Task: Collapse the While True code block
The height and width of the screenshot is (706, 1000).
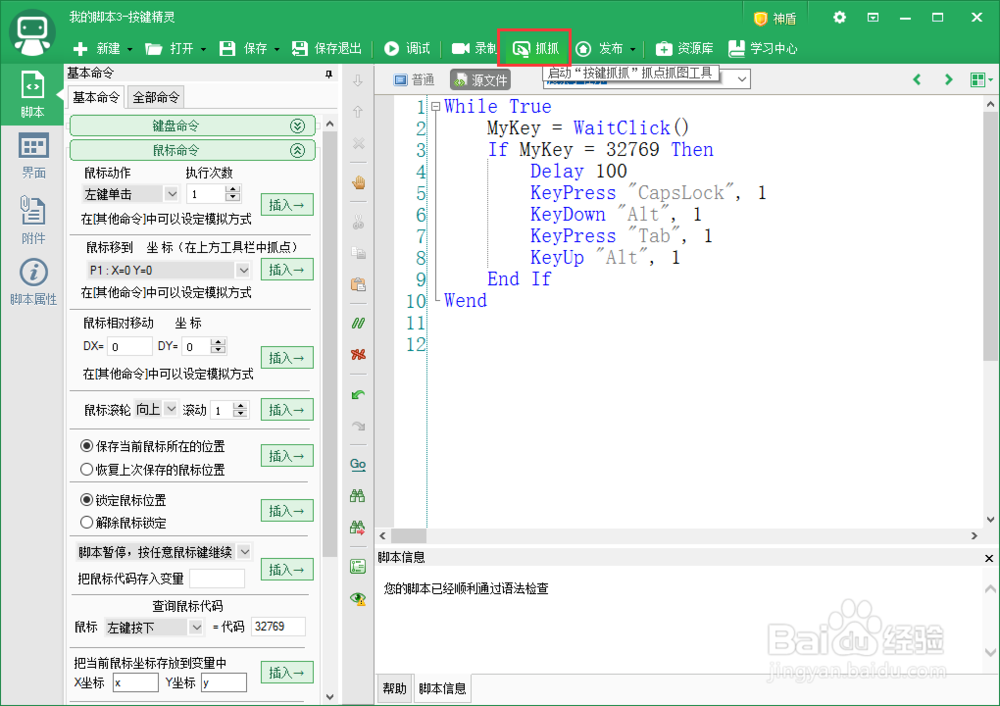Action: coord(436,107)
